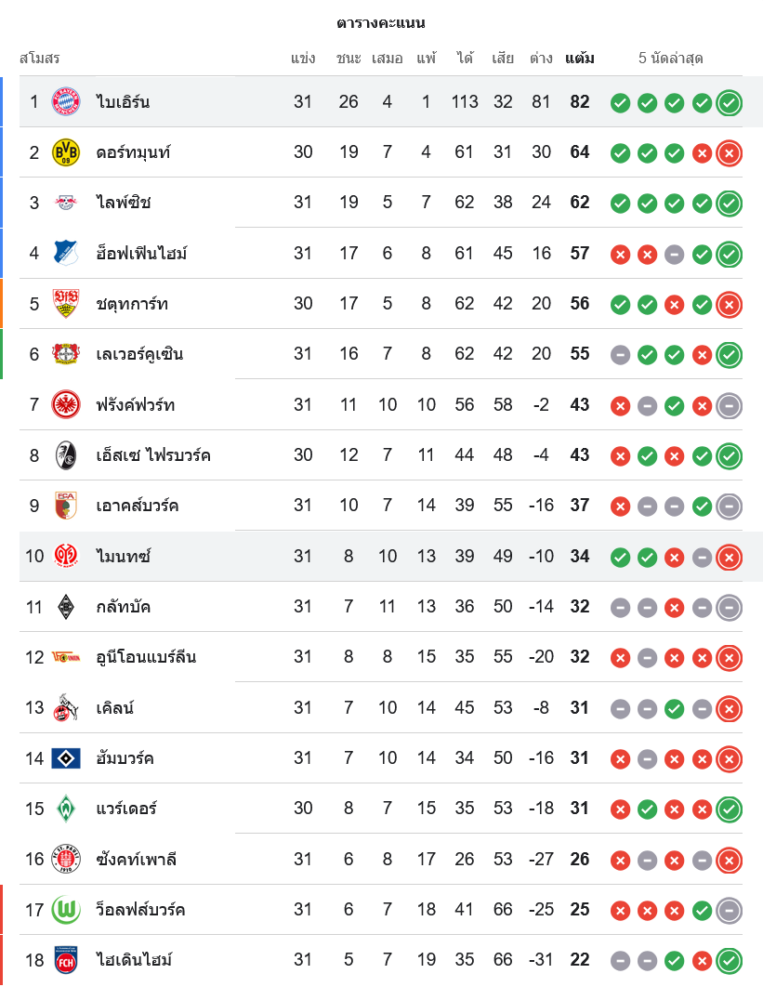The width and height of the screenshot is (763, 1000).
Task: Click the Eintracht Frankfurt eagle crest
Action: pyautogui.click(x=66, y=405)
